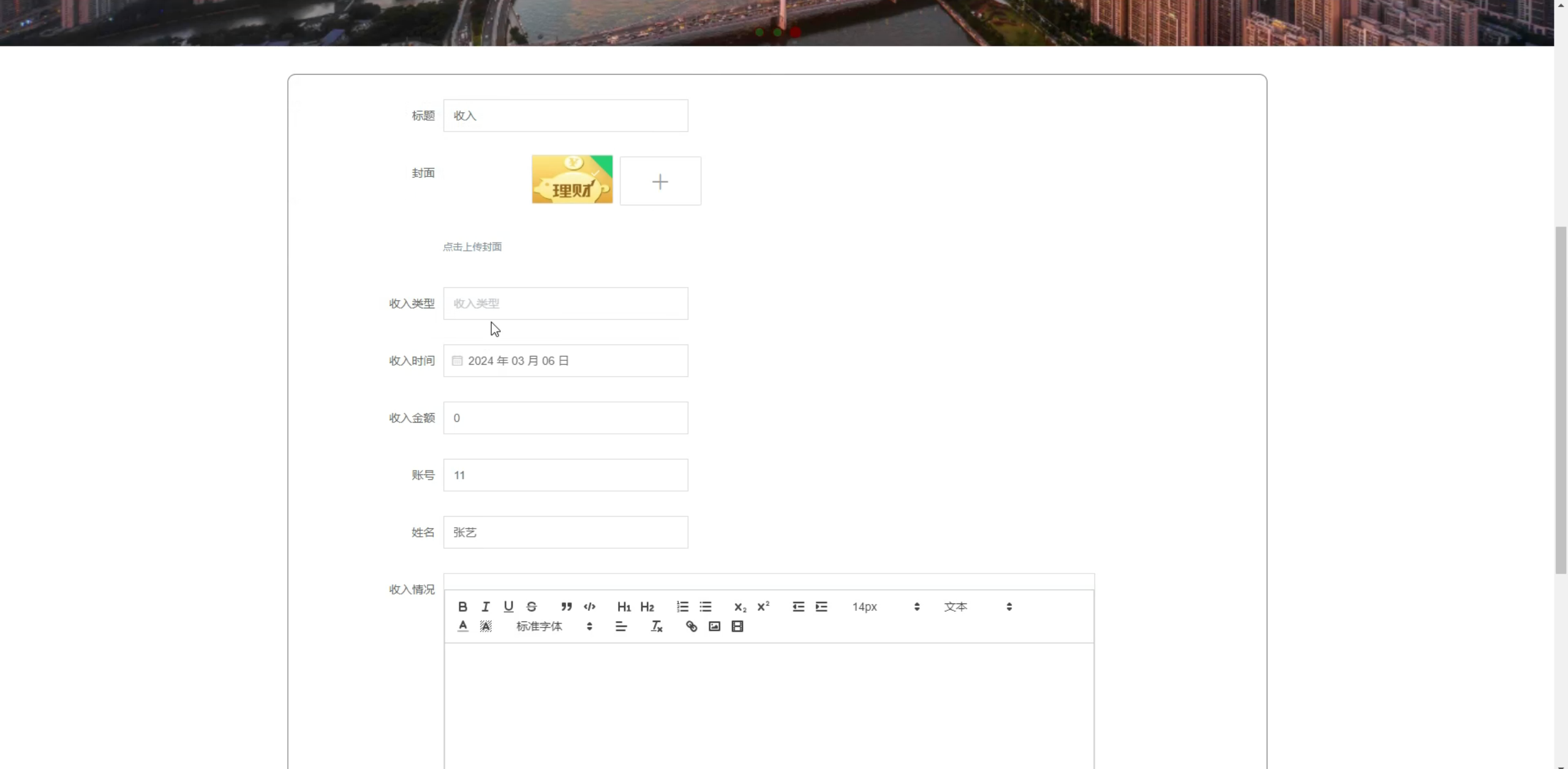Insert a hyperlink via link icon
Image resolution: width=1568 pixels, height=769 pixels.
[691, 626]
